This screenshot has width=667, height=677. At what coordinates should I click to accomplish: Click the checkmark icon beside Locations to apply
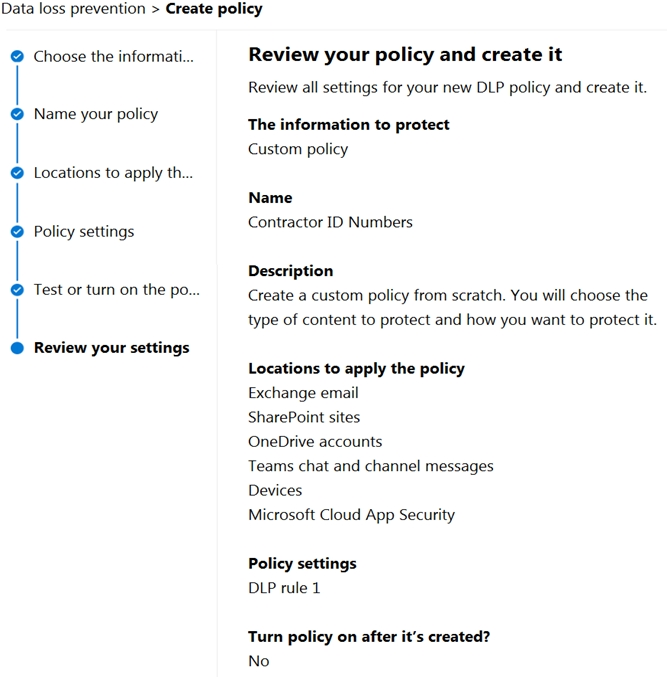click(17, 173)
